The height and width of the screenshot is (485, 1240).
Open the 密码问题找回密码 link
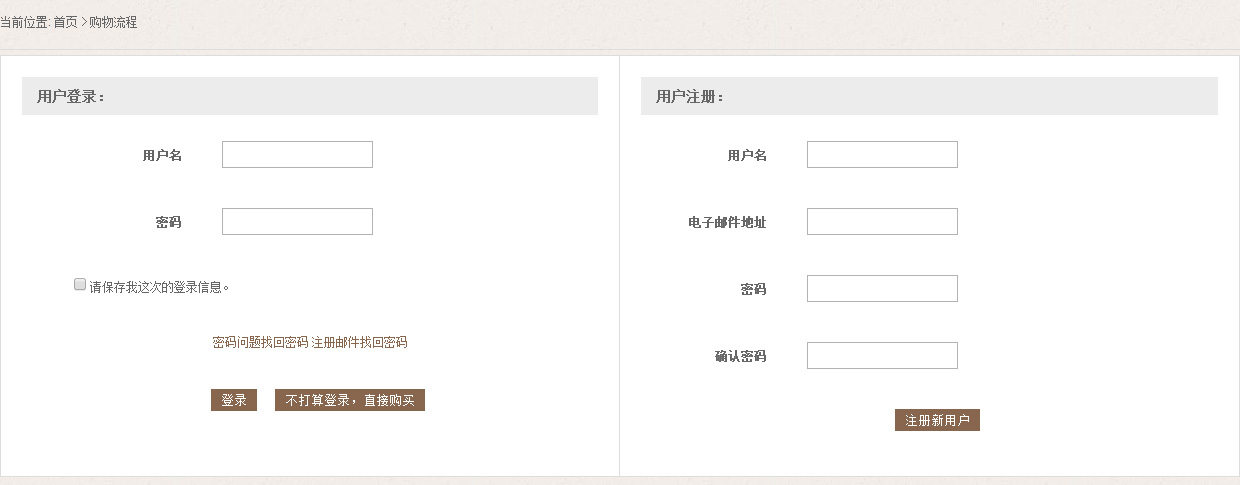pos(260,342)
